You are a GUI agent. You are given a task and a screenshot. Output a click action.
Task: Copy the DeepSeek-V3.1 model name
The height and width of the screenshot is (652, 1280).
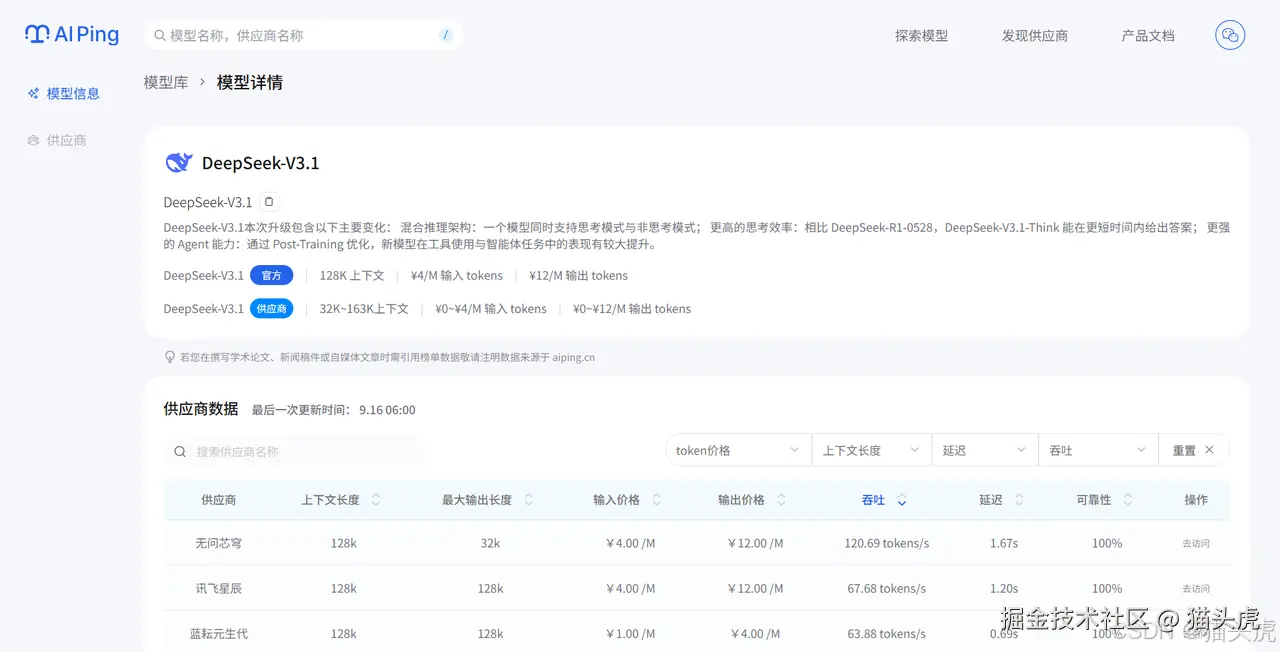click(269, 202)
